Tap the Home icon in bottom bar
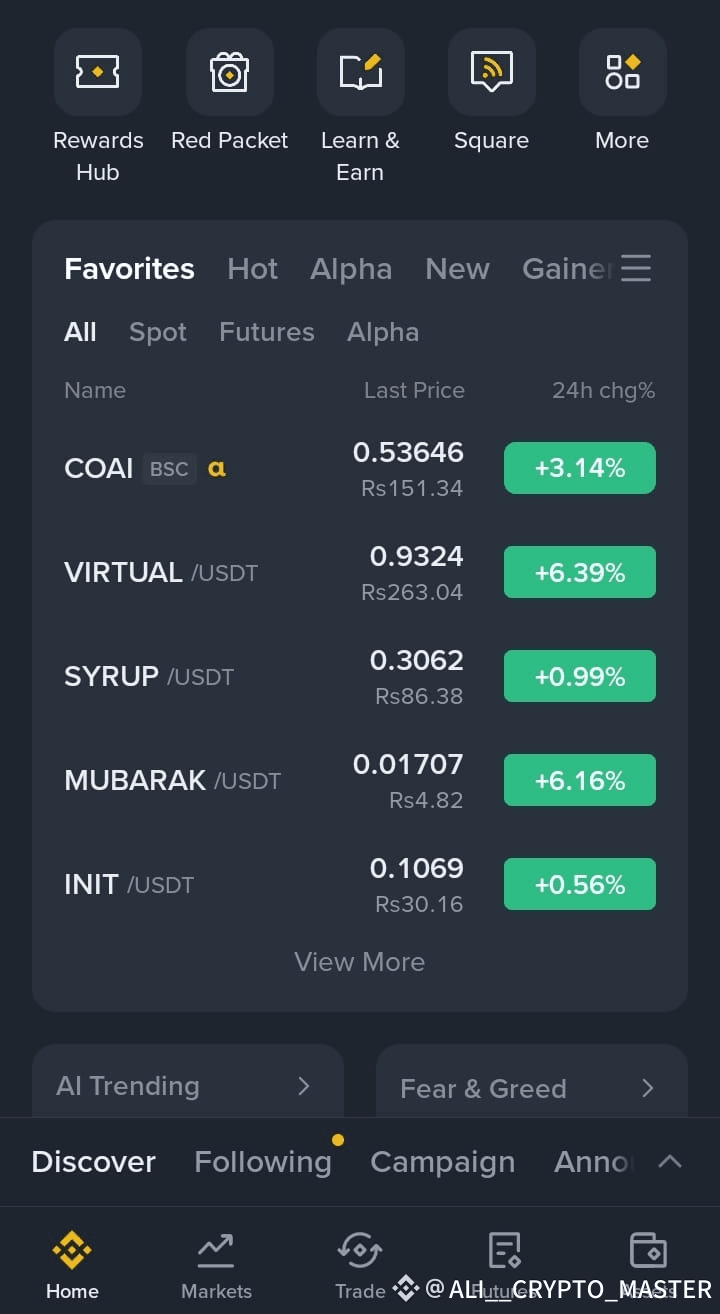Screen dimensions: 720x1314 (x=72, y=1265)
